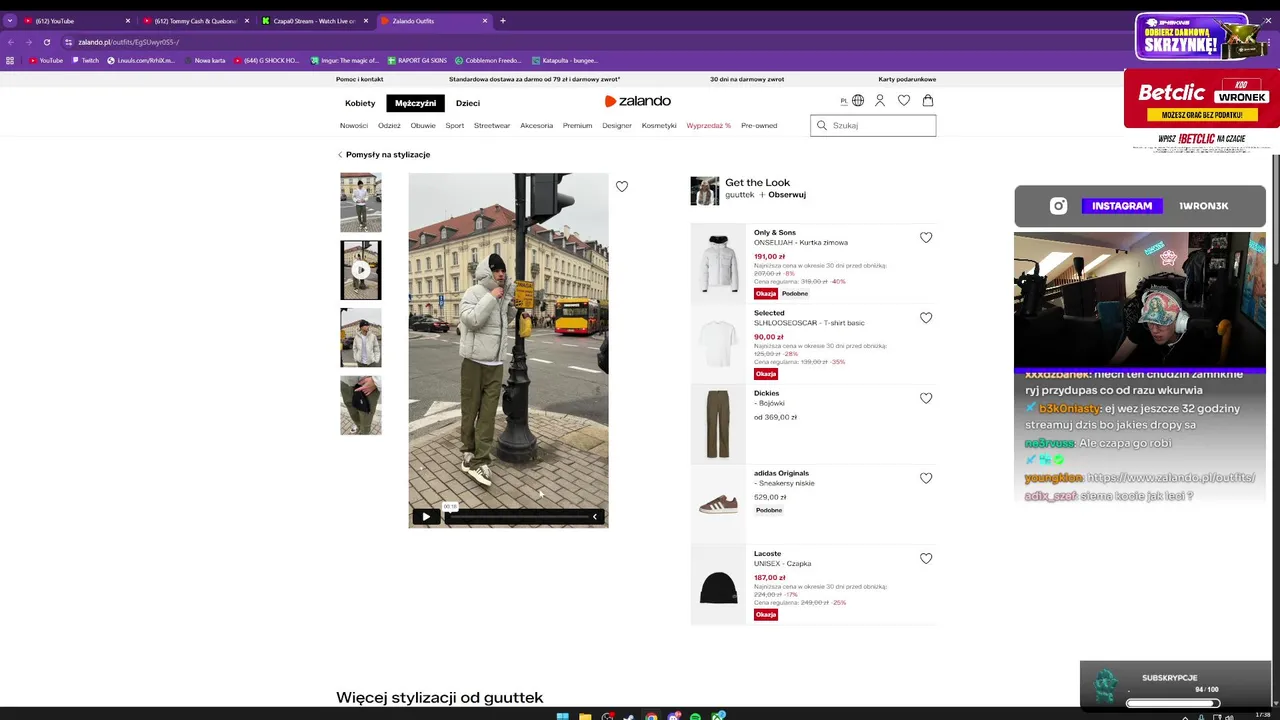This screenshot has height=720, width=1280.
Task: Switch to Kobiety section
Action: pyautogui.click(x=360, y=103)
